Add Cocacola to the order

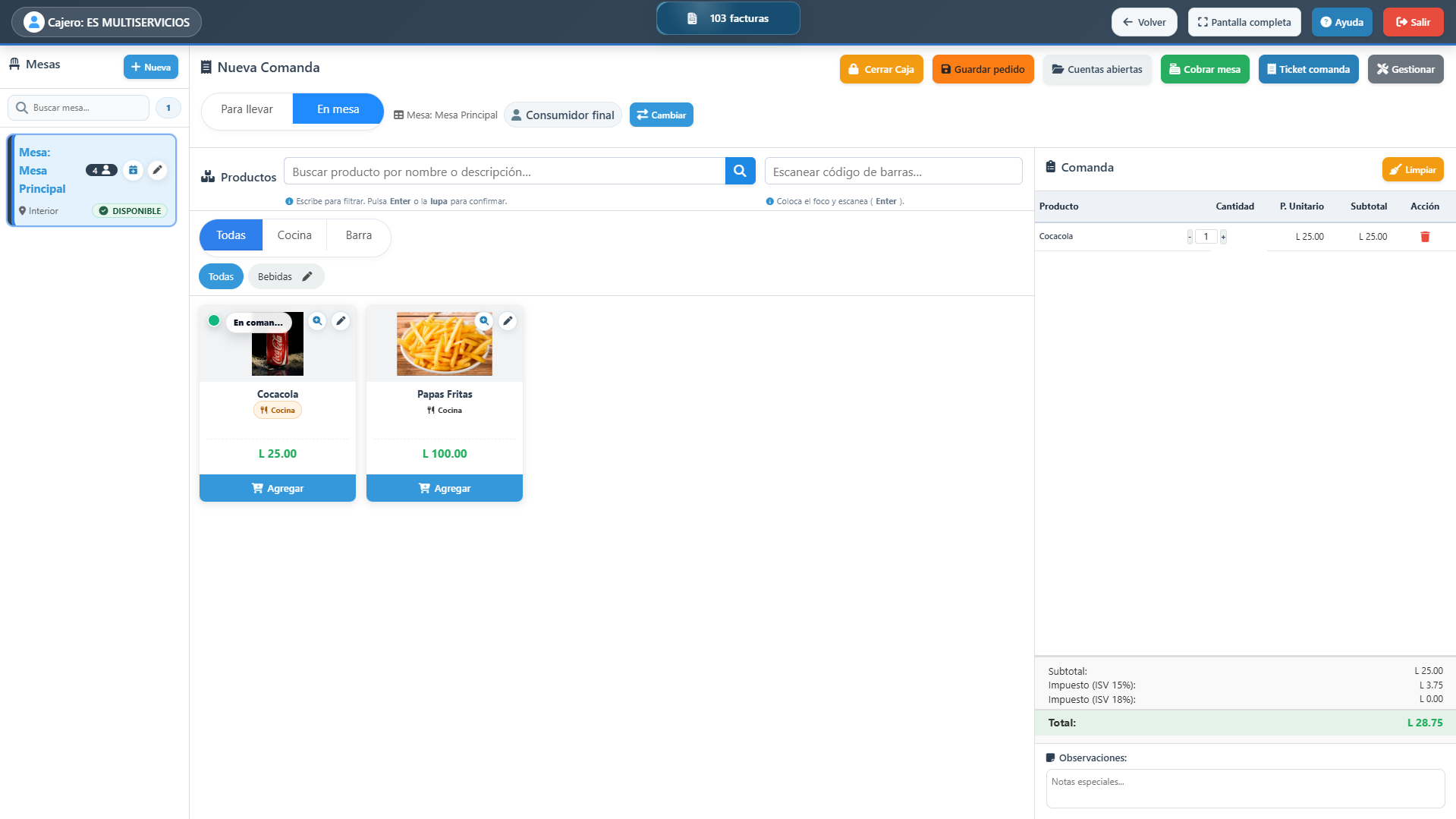[278, 488]
